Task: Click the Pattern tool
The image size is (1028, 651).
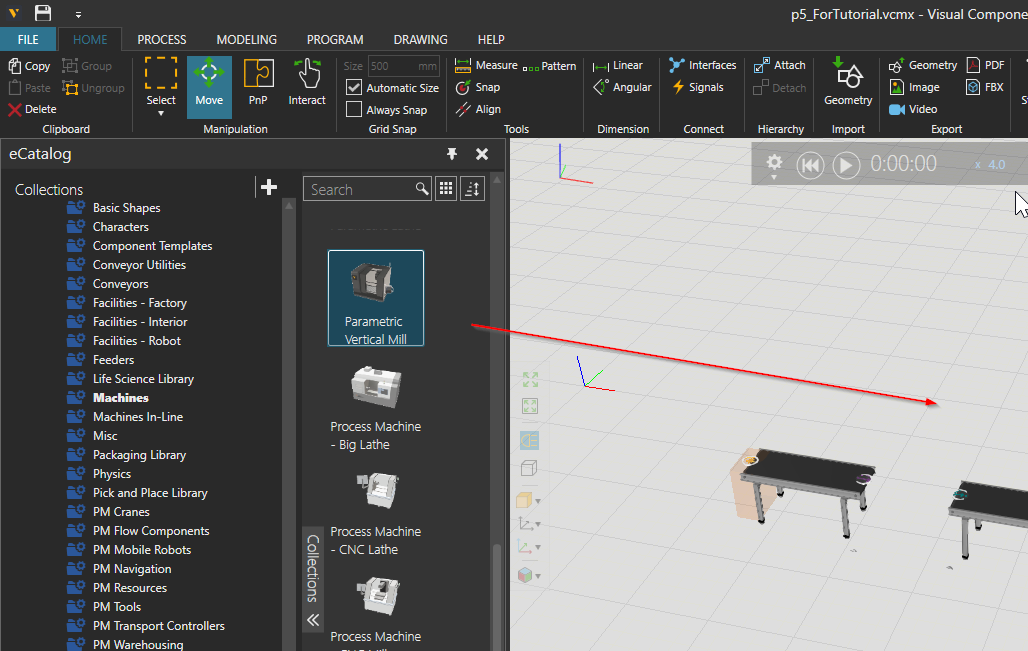Action: pos(549,66)
